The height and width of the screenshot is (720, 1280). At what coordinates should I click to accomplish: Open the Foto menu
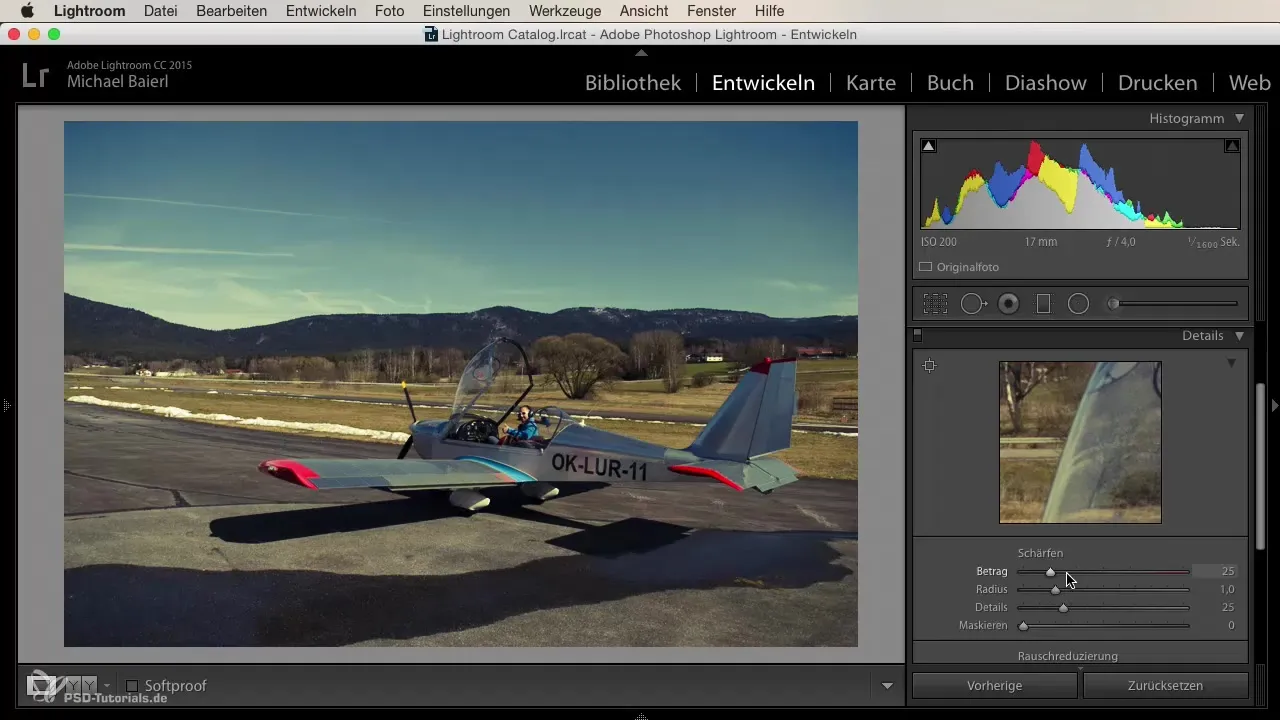[x=389, y=11]
